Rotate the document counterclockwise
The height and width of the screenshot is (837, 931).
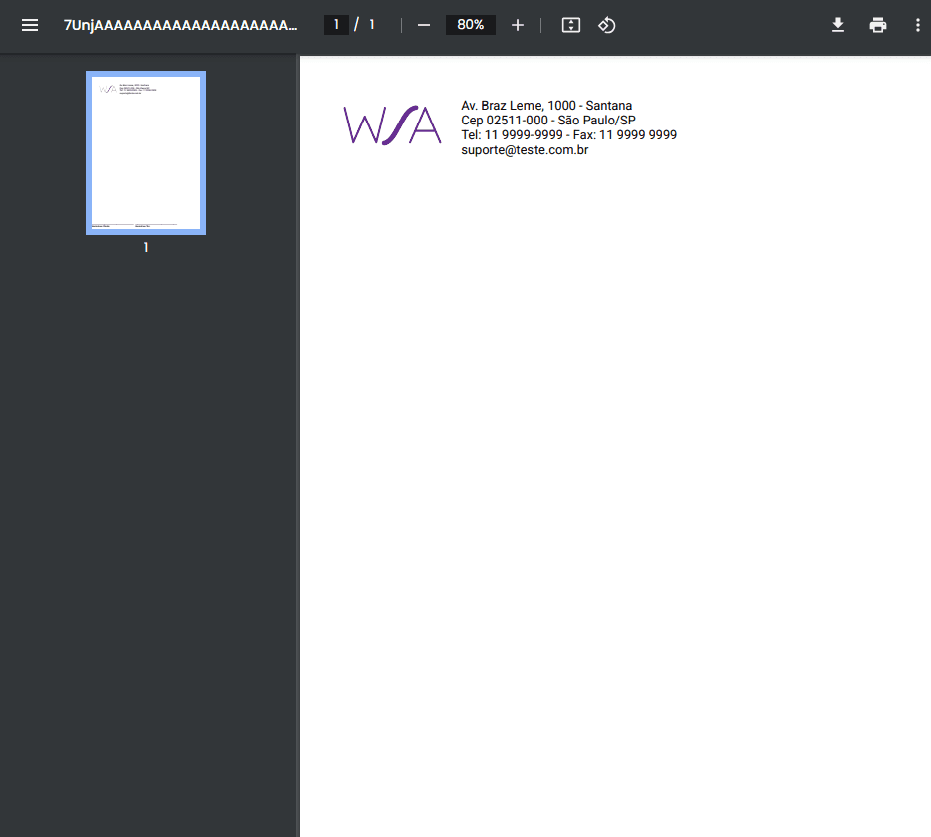[606, 25]
